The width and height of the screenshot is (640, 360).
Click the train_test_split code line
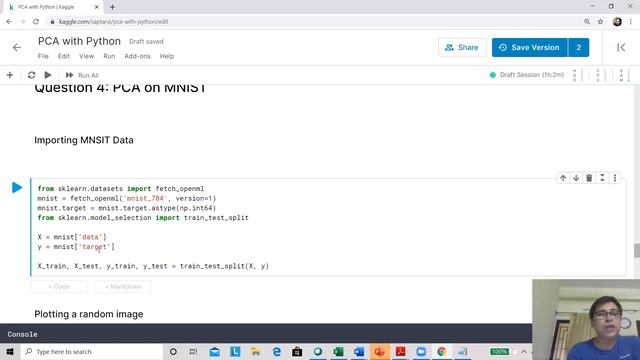pyautogui.click(x=153, y=266)
